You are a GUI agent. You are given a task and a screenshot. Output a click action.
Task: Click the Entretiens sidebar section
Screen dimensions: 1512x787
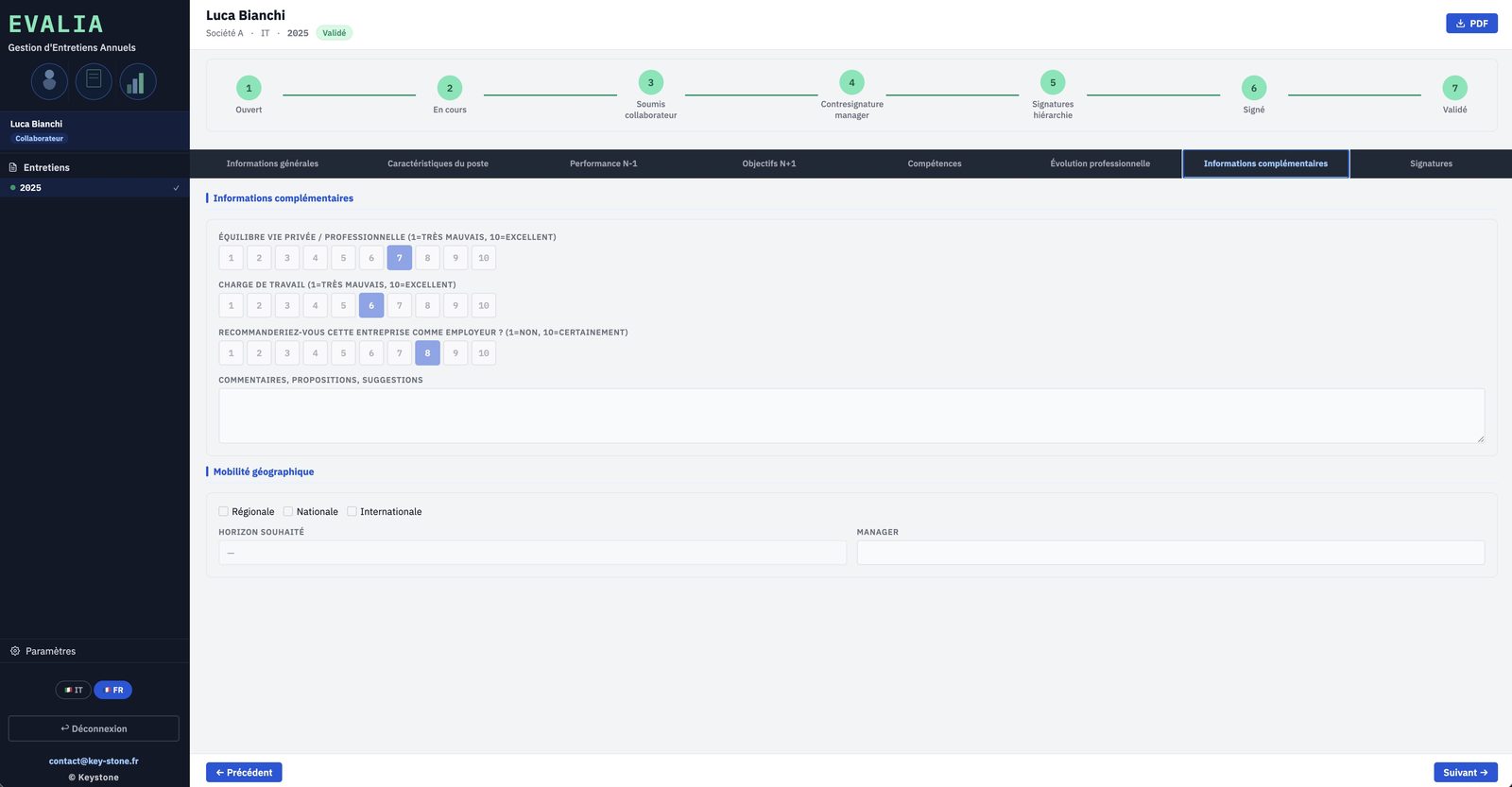click(x=94, y=167)
